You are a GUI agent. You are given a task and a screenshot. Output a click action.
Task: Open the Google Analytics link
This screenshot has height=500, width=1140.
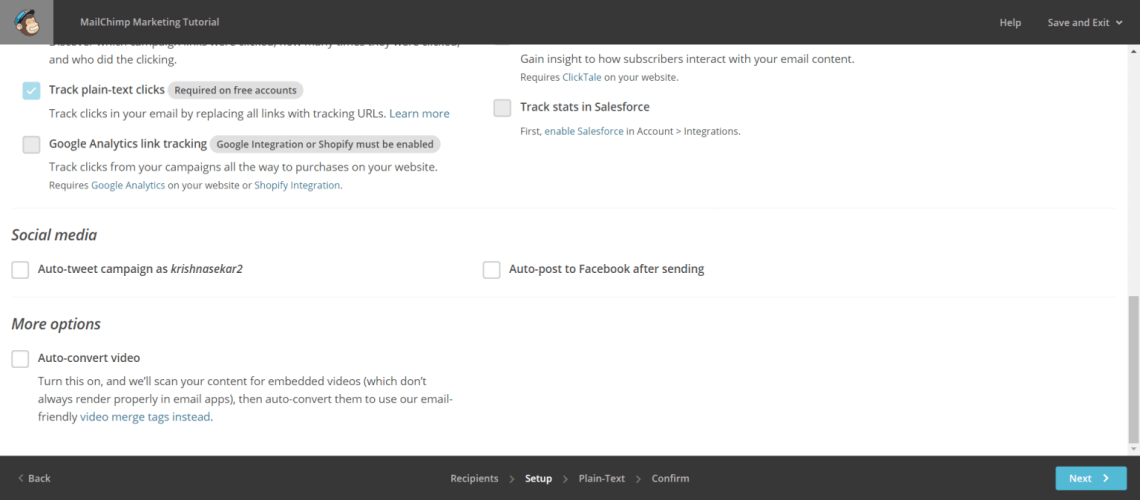128,185
